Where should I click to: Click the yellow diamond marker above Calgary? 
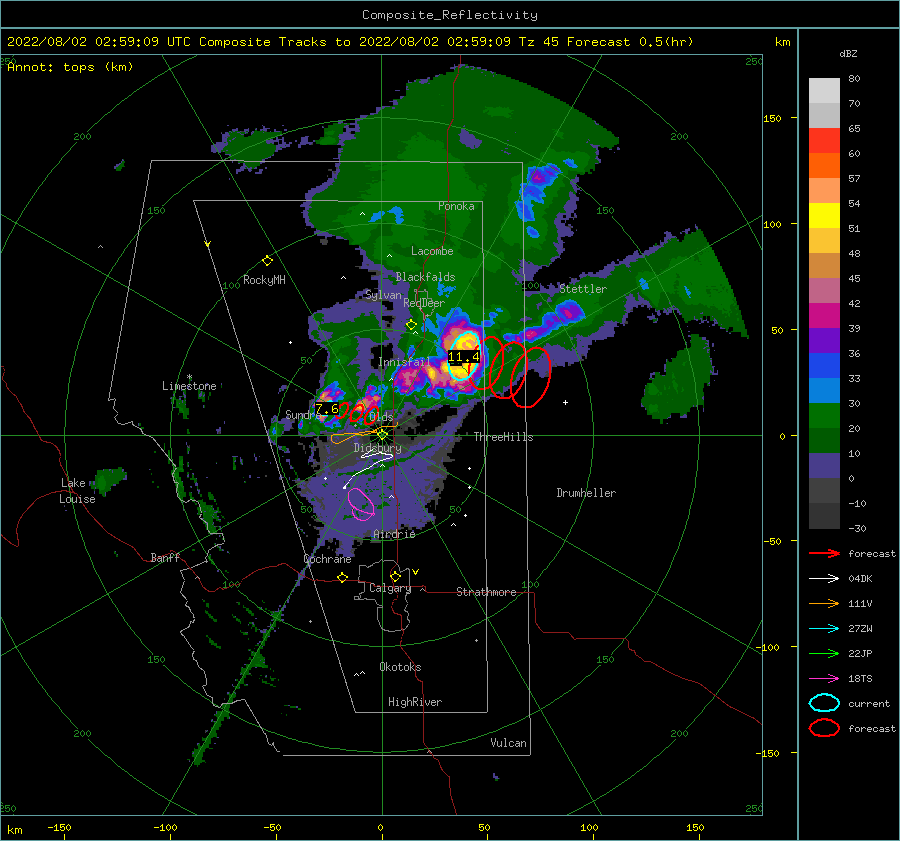click(x=395, y=576)
